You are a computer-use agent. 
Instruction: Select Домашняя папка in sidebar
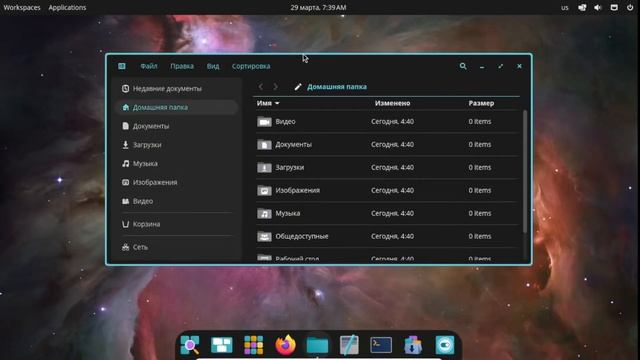click(177, 107)
